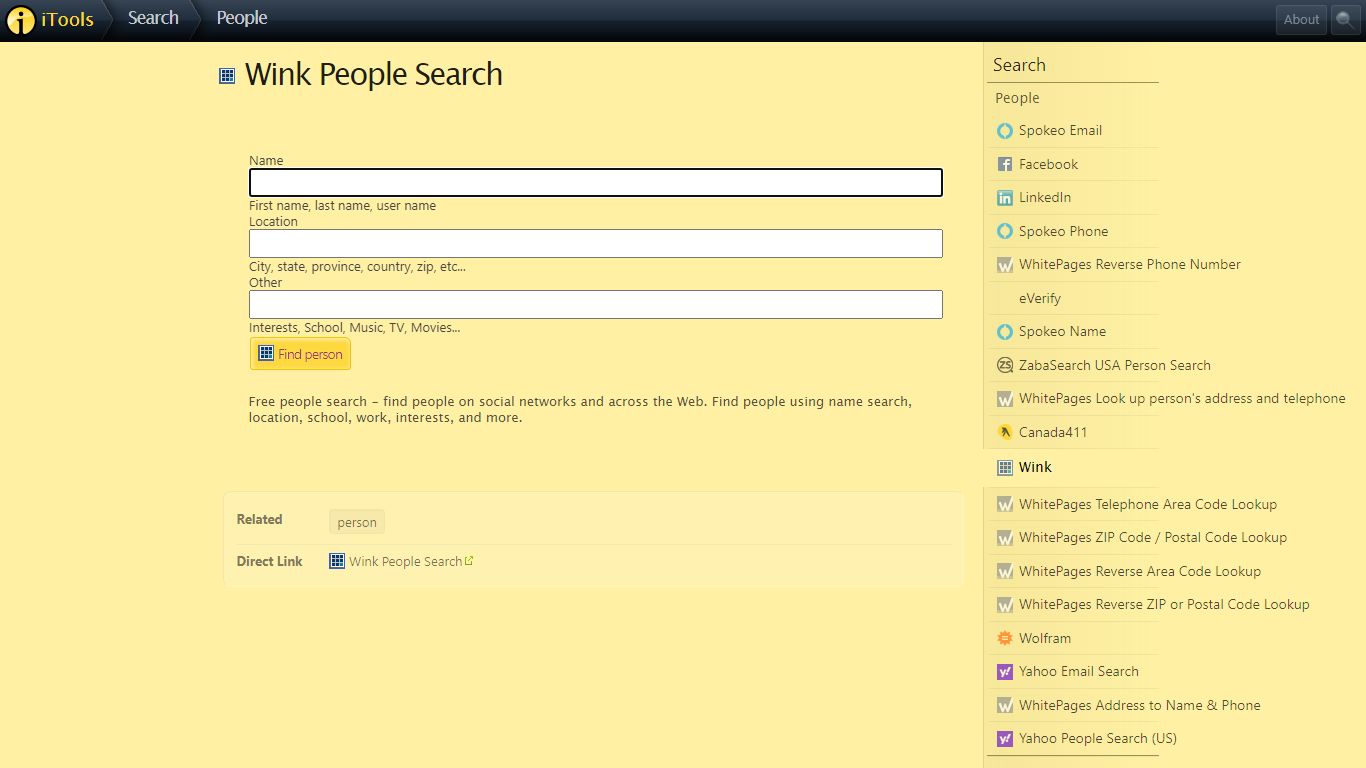
Task: Click the person related tag
Action: pos(357,522)
